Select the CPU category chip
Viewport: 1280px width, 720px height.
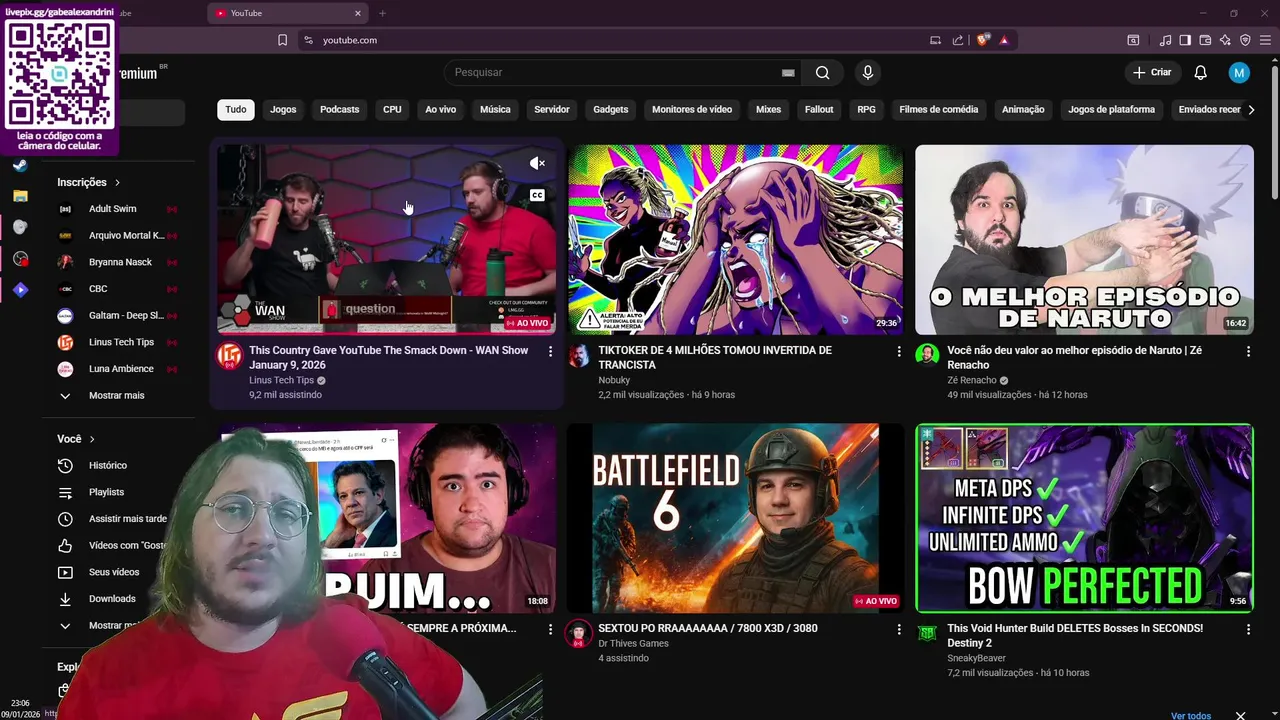[x=392, y=109]
